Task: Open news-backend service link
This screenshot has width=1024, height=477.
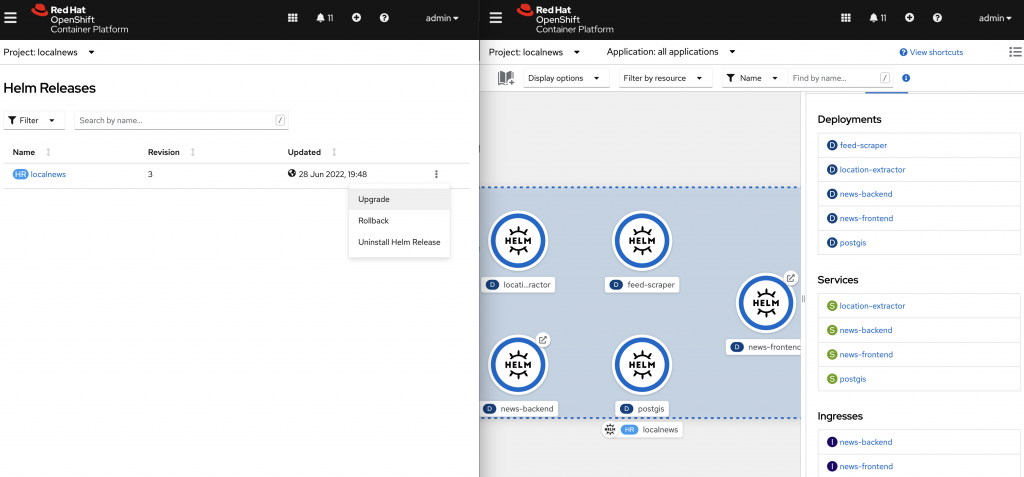Action: pyautogui.click(x=866, y=330)
